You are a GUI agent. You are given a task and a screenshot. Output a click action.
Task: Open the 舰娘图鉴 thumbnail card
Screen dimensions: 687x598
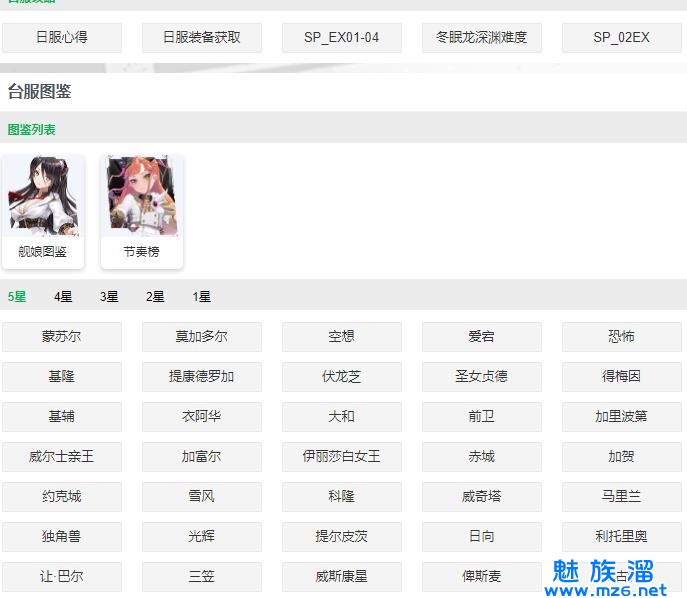tap(43, 211)
